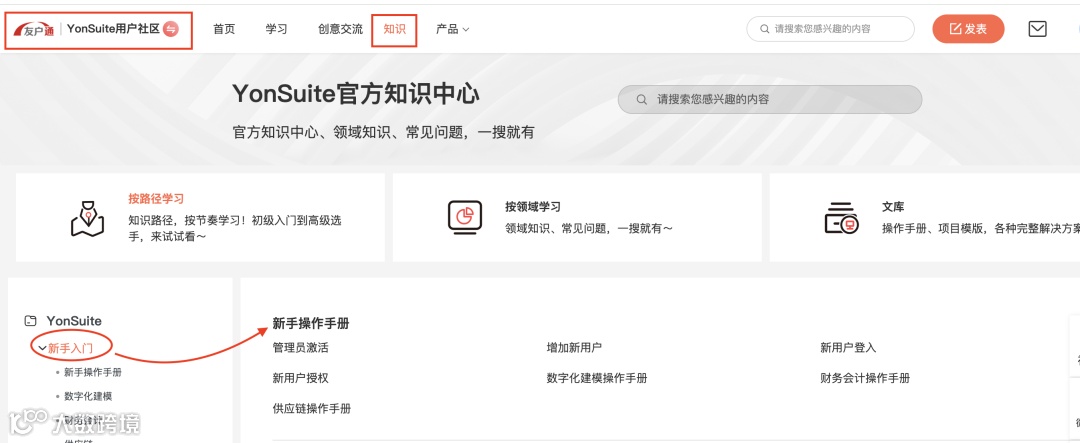Open the 按领域学习 chart monitor icon
Screen dimensions: 1080x443
coord(465,217)
